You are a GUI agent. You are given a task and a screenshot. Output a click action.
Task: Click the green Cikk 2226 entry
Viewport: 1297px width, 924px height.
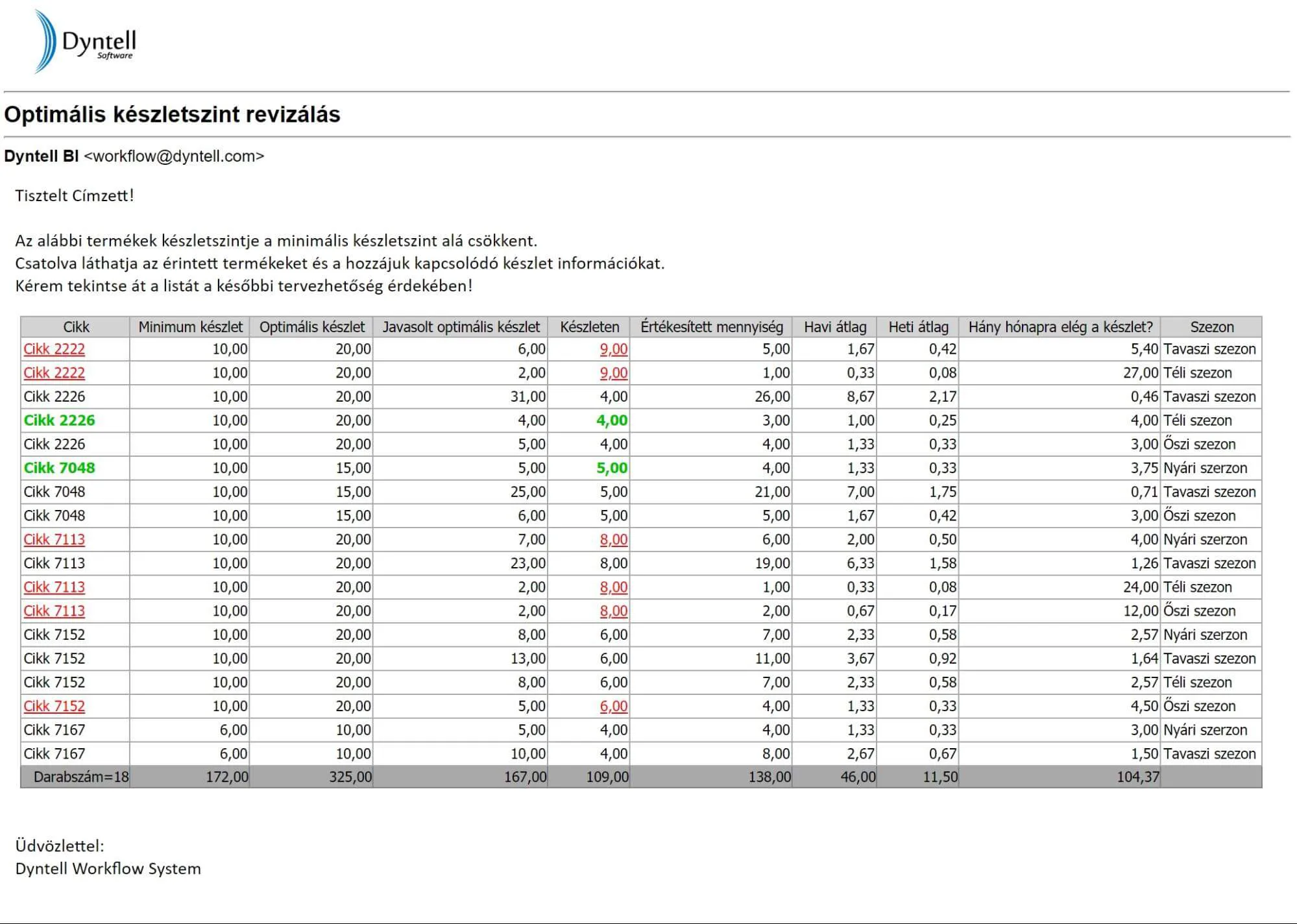pos(59,420)
